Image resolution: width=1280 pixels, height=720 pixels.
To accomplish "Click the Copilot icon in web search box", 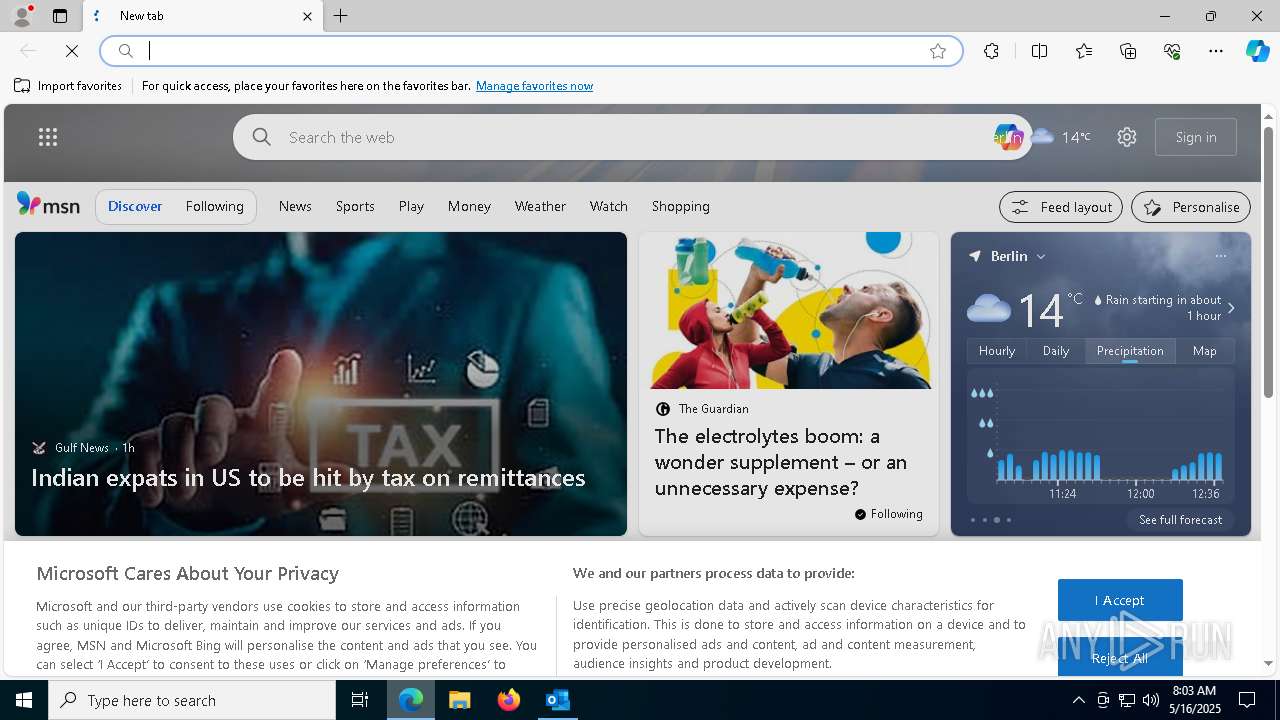I will (x=1007, y=137).
